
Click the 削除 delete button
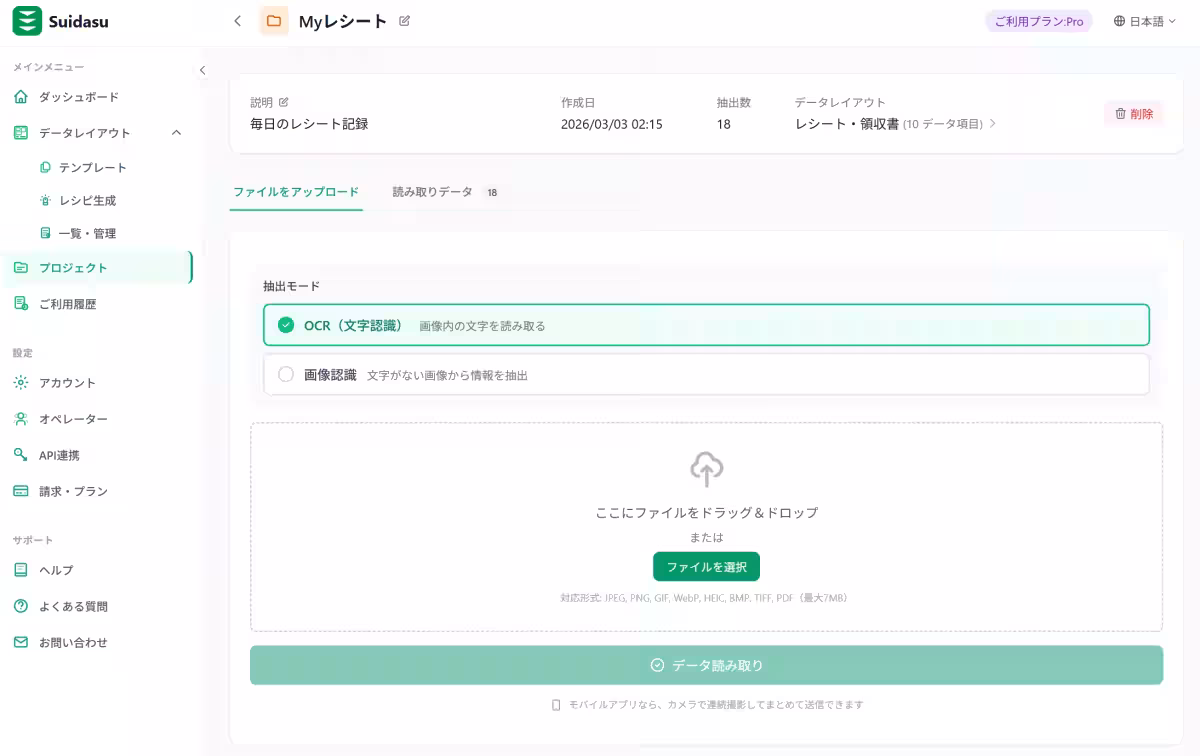tap(1133, 114)
